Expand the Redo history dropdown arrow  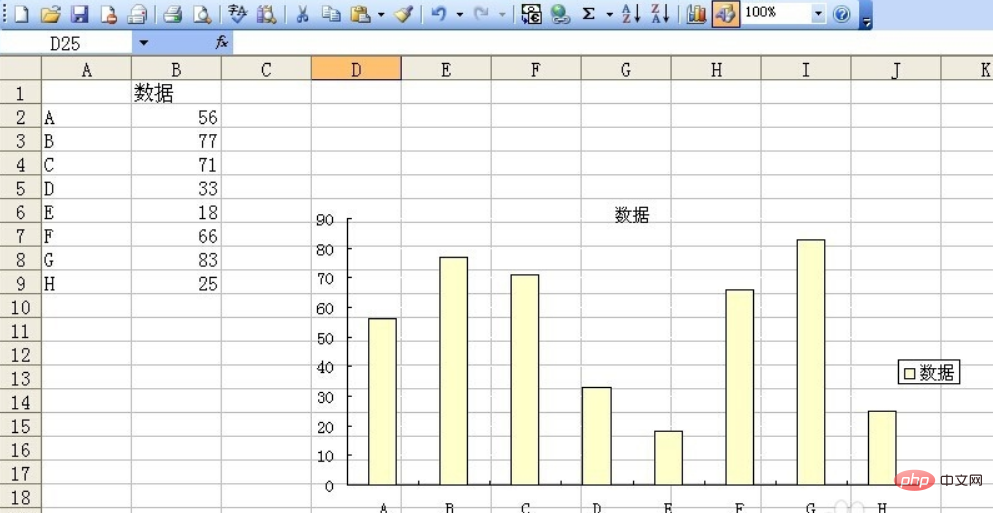[x=502, y=14]
